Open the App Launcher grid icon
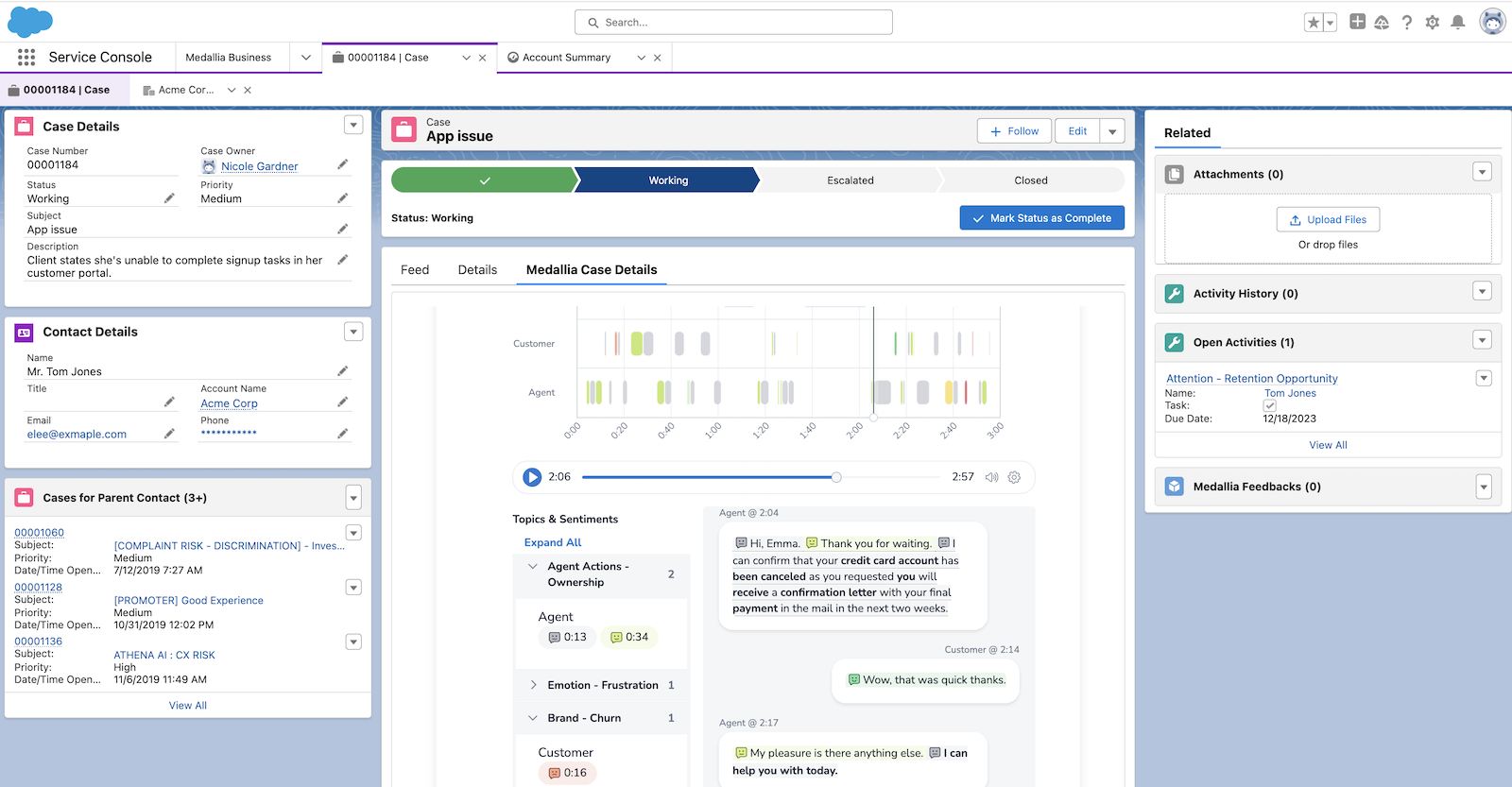 (26, 58)
